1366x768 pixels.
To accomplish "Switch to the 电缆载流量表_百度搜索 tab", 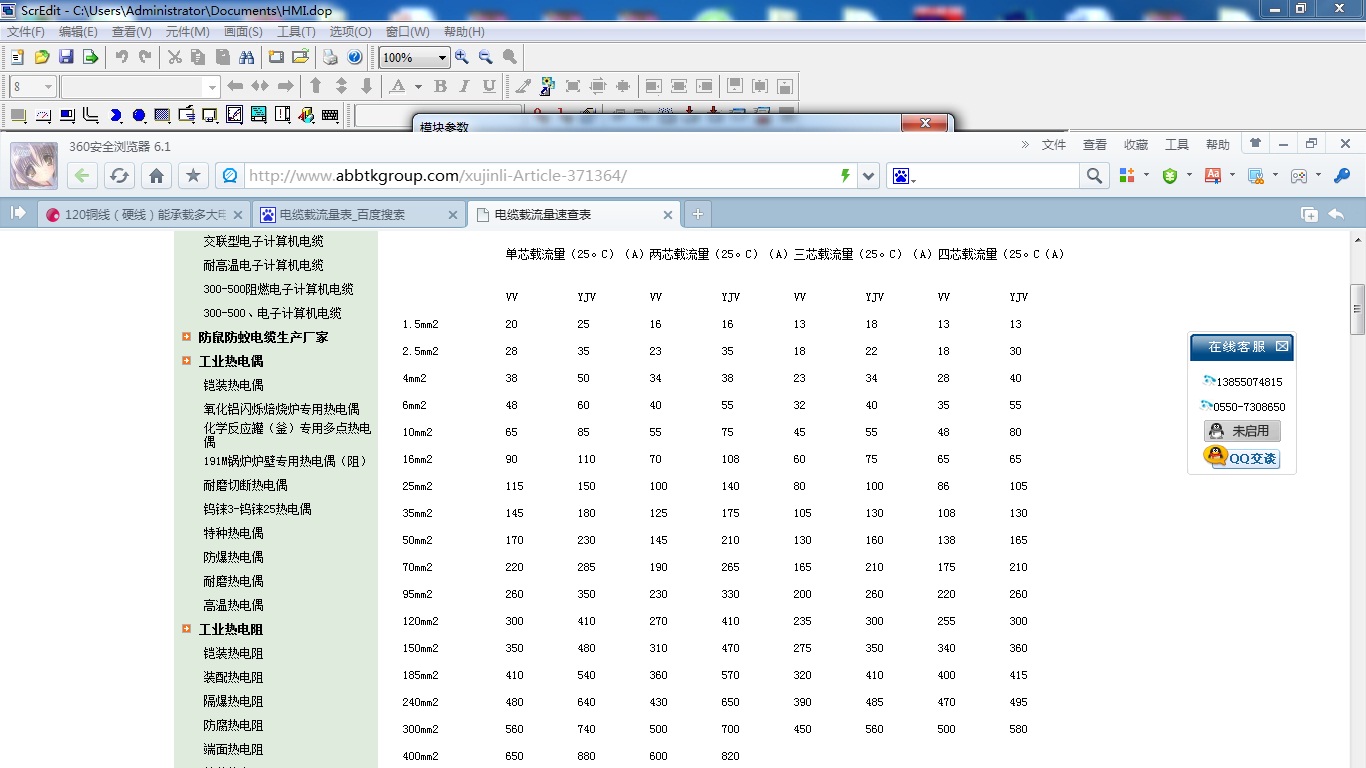I will [x=343, y=214].
